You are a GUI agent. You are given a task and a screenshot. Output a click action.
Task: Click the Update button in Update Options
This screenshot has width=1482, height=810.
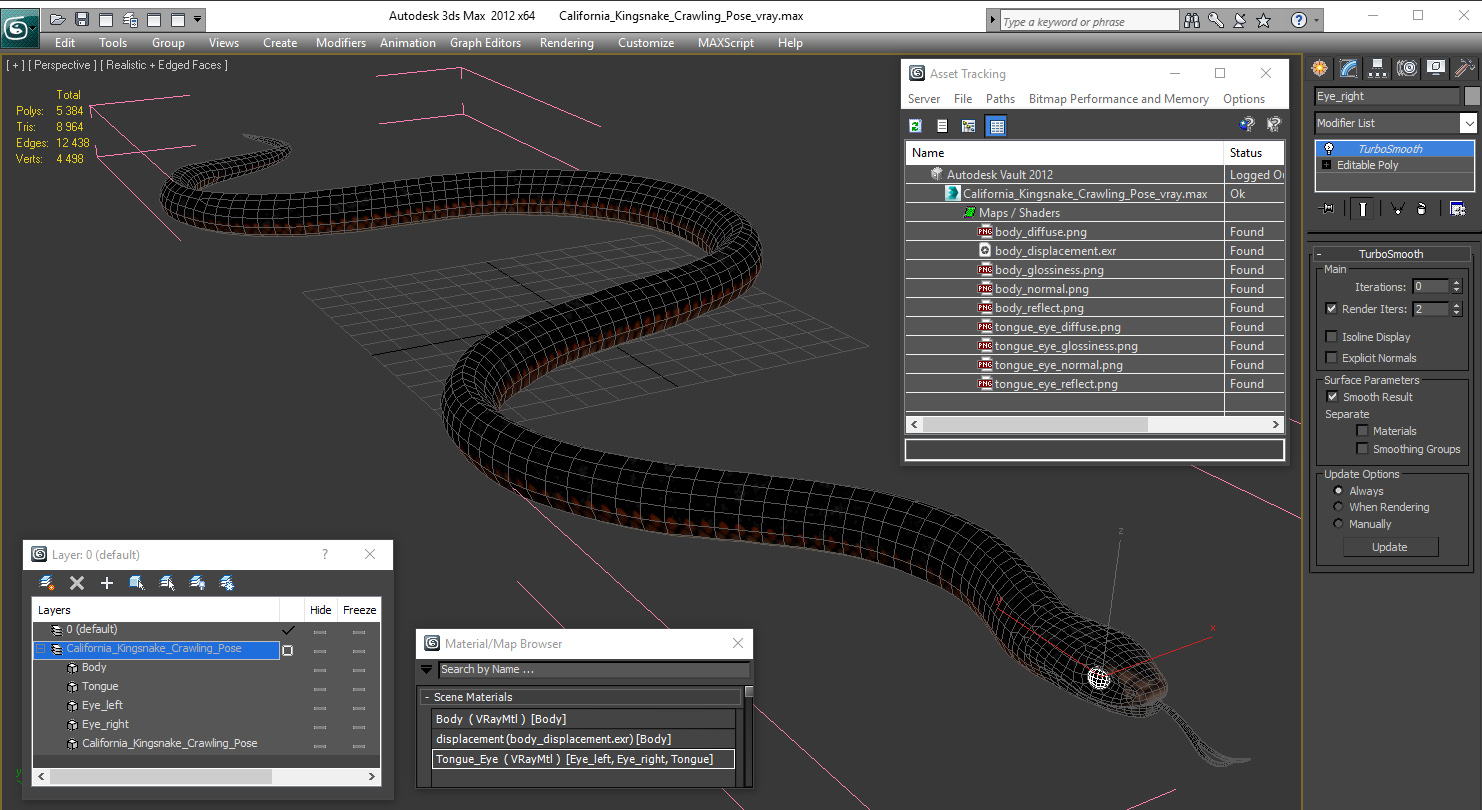pos(1390,547)
